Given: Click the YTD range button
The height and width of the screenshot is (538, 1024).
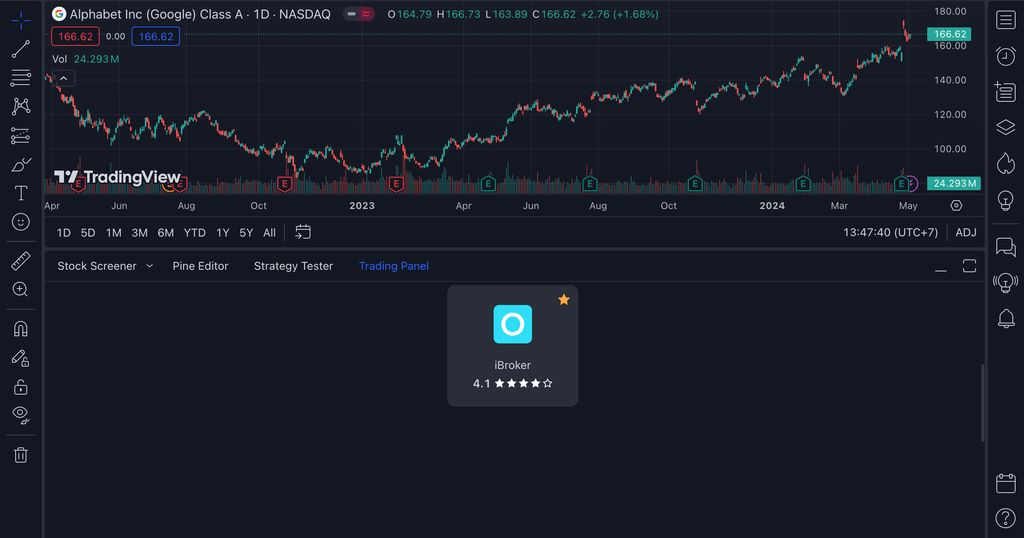Looking at the screenshot, I should click(x=195, y=233).
